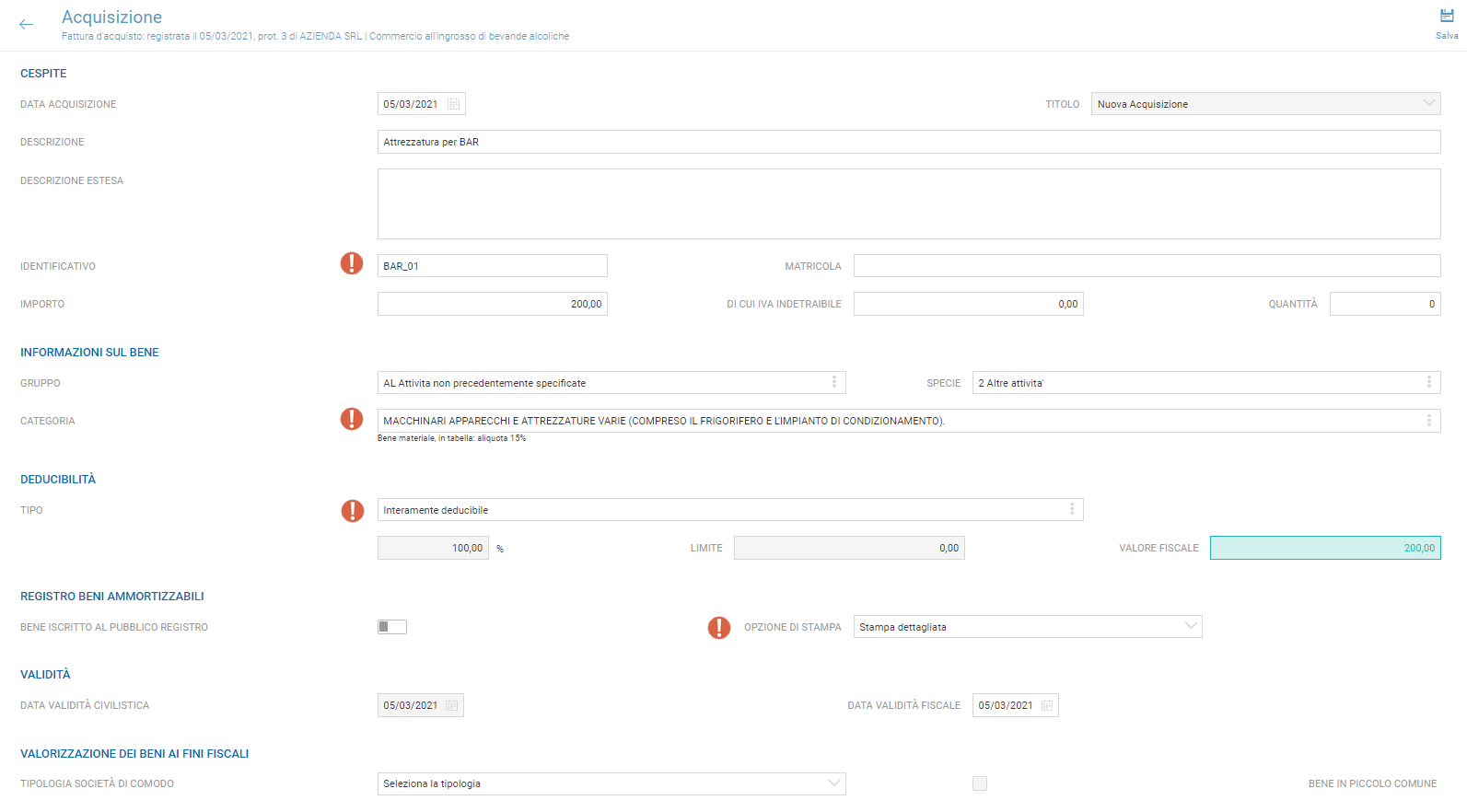Viewport: 1467px width, 812px height.
Task: Toggle Bene iscritto al pubblico registro
Action: (392, 627)
